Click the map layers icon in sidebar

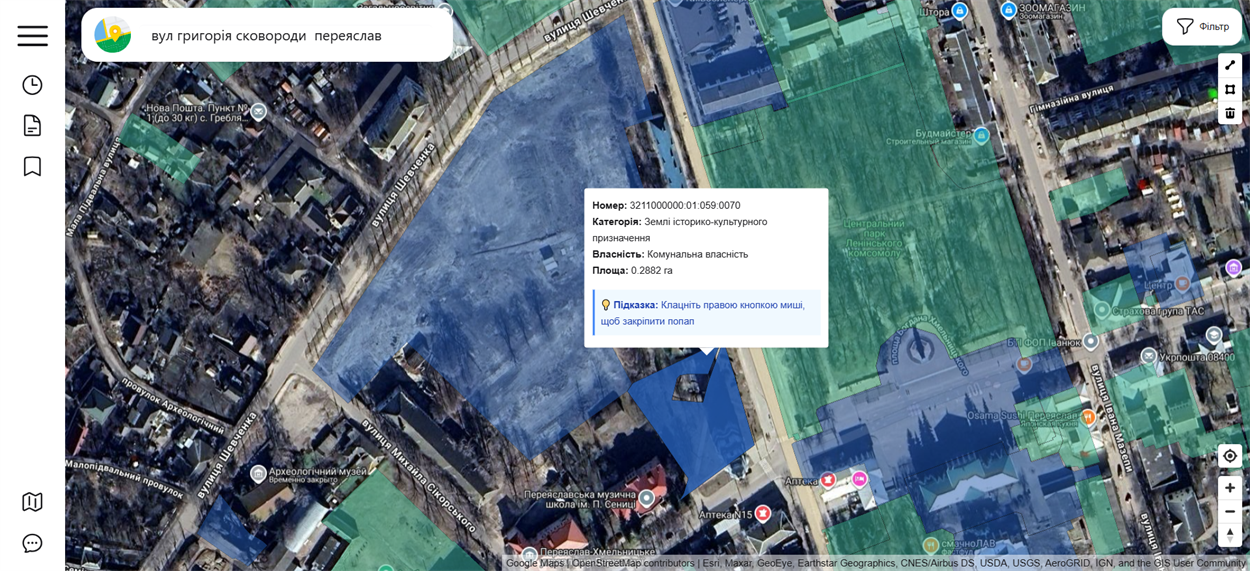[x=32, y=501]
